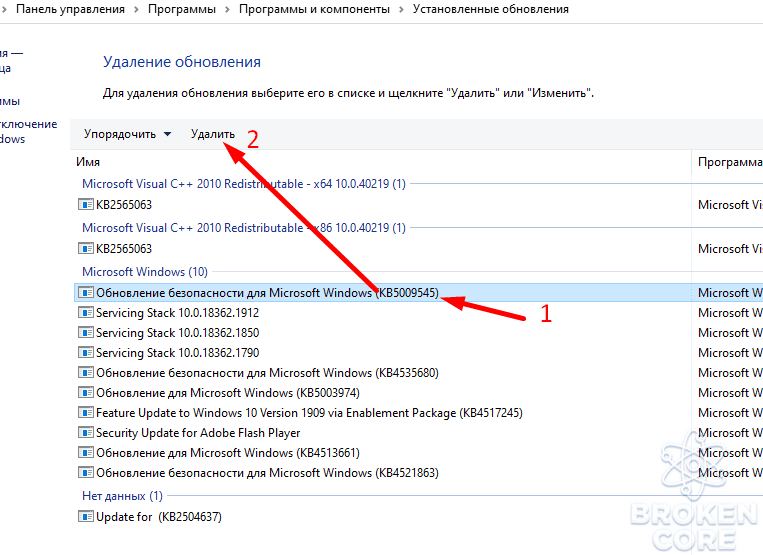
Task: Collapse the Microsoft Windows (10) group
Action: 145,271
